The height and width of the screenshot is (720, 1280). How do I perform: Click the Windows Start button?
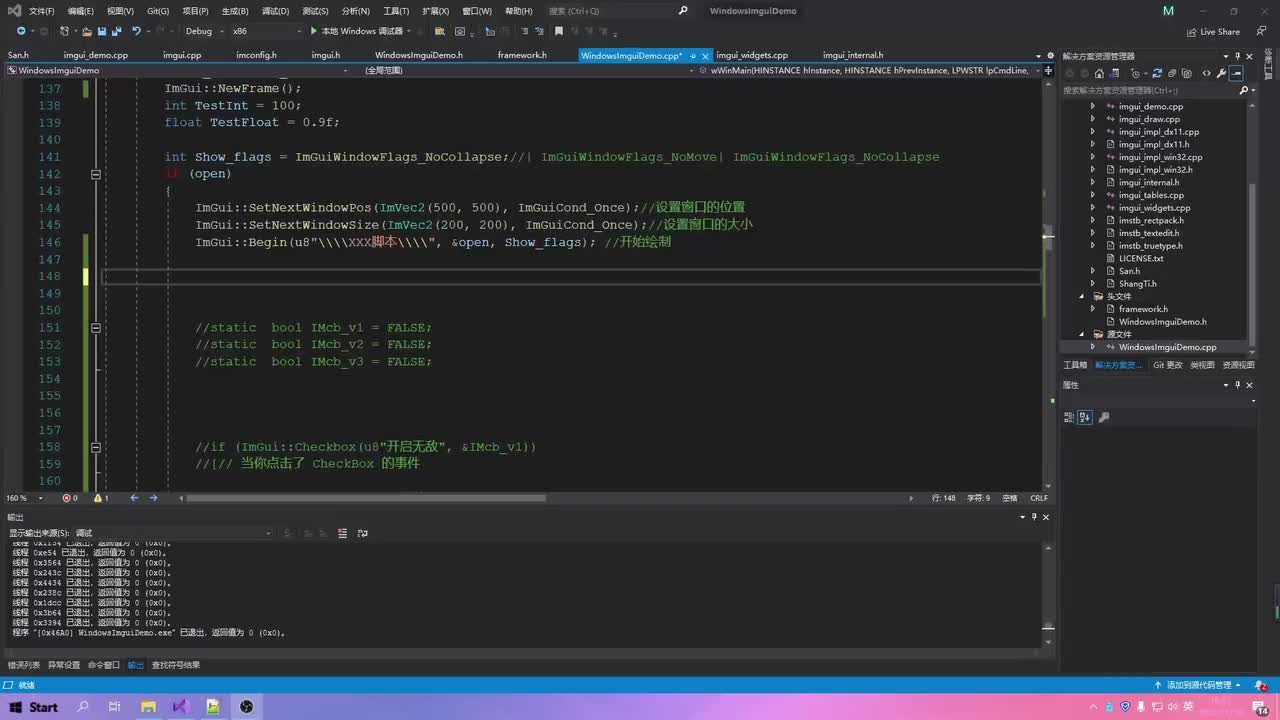pos(33,706)
